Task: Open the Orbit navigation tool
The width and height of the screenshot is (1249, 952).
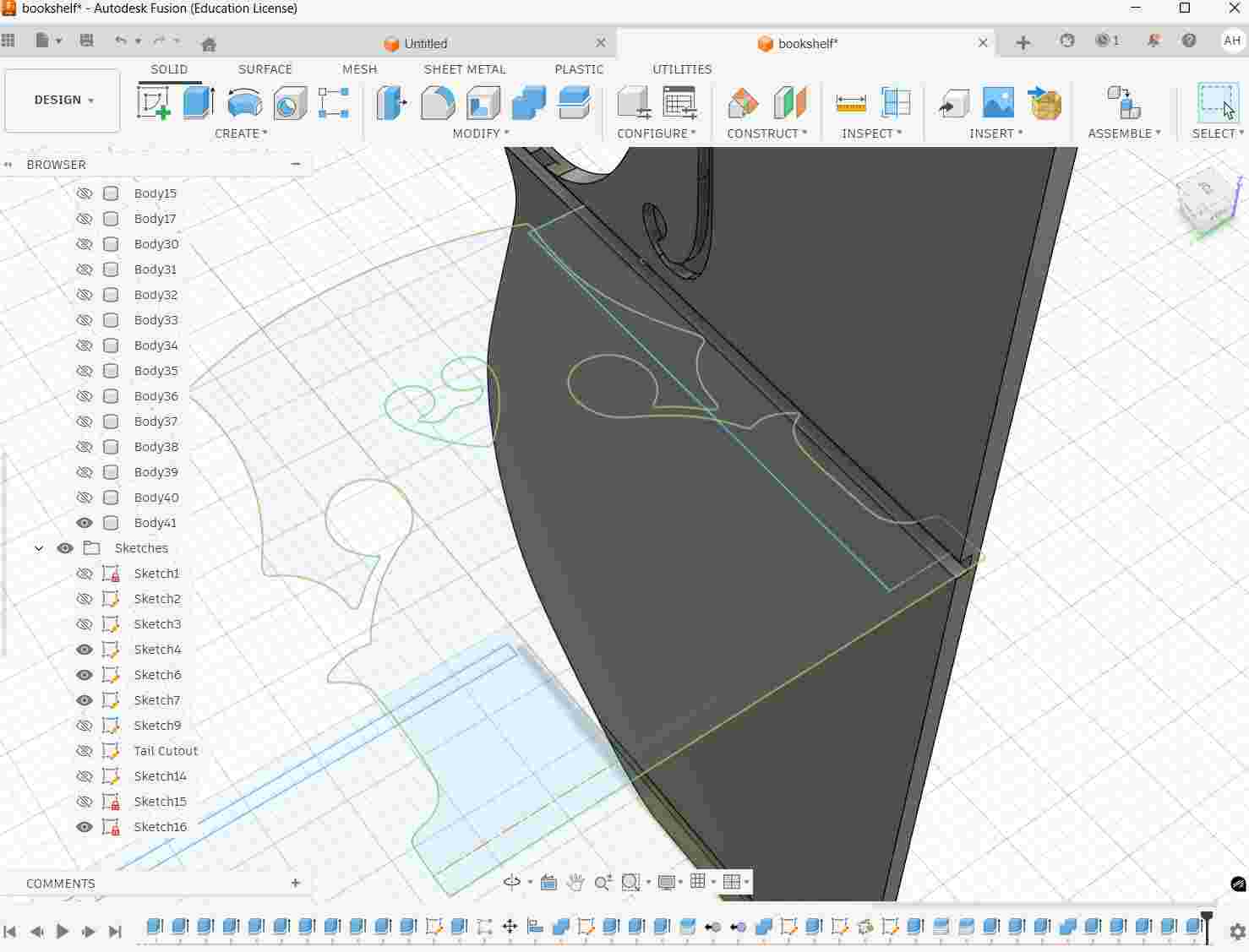Action: coord(511,882)
